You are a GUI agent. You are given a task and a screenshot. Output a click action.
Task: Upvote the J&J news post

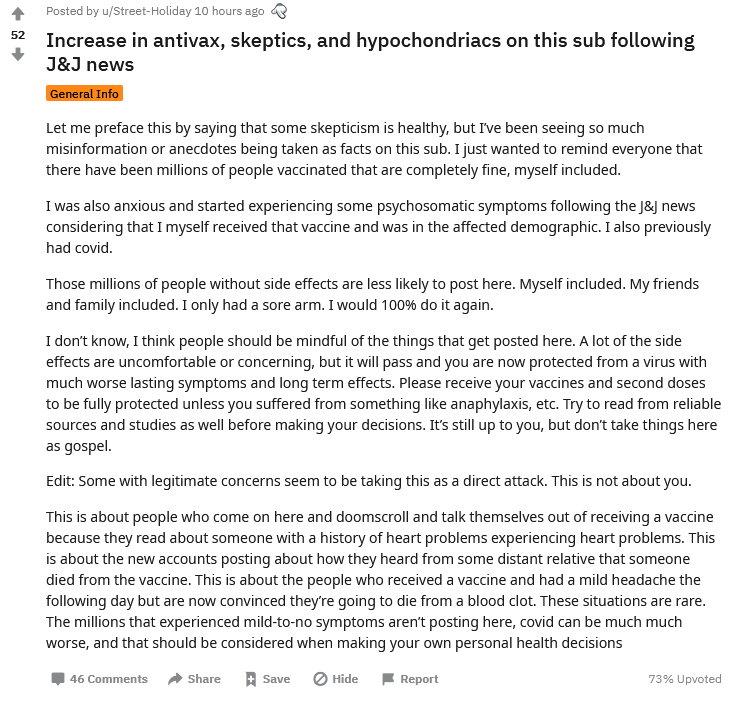point(18,14)
